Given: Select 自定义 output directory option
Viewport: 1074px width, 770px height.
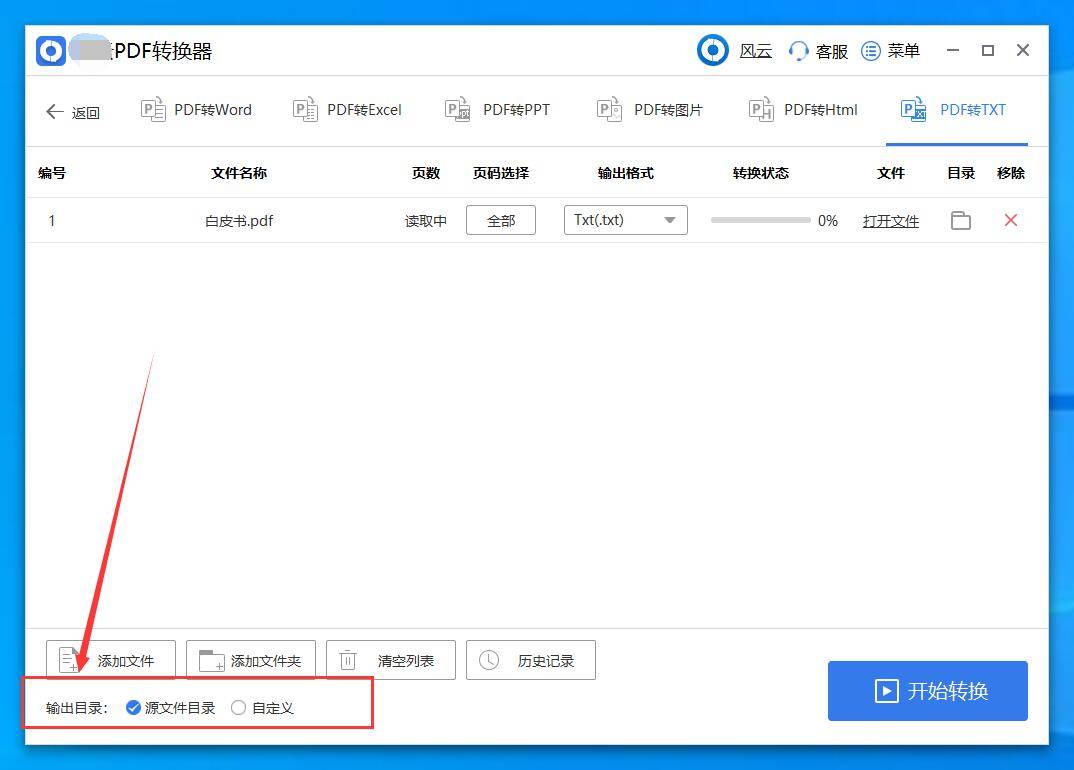Looking at the screenshot, I should pos(262,708).
